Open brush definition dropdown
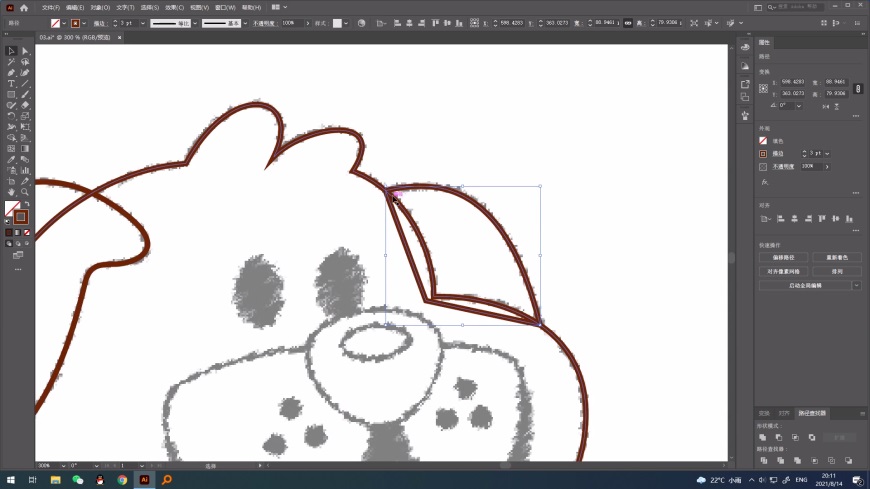 (245, 23)
